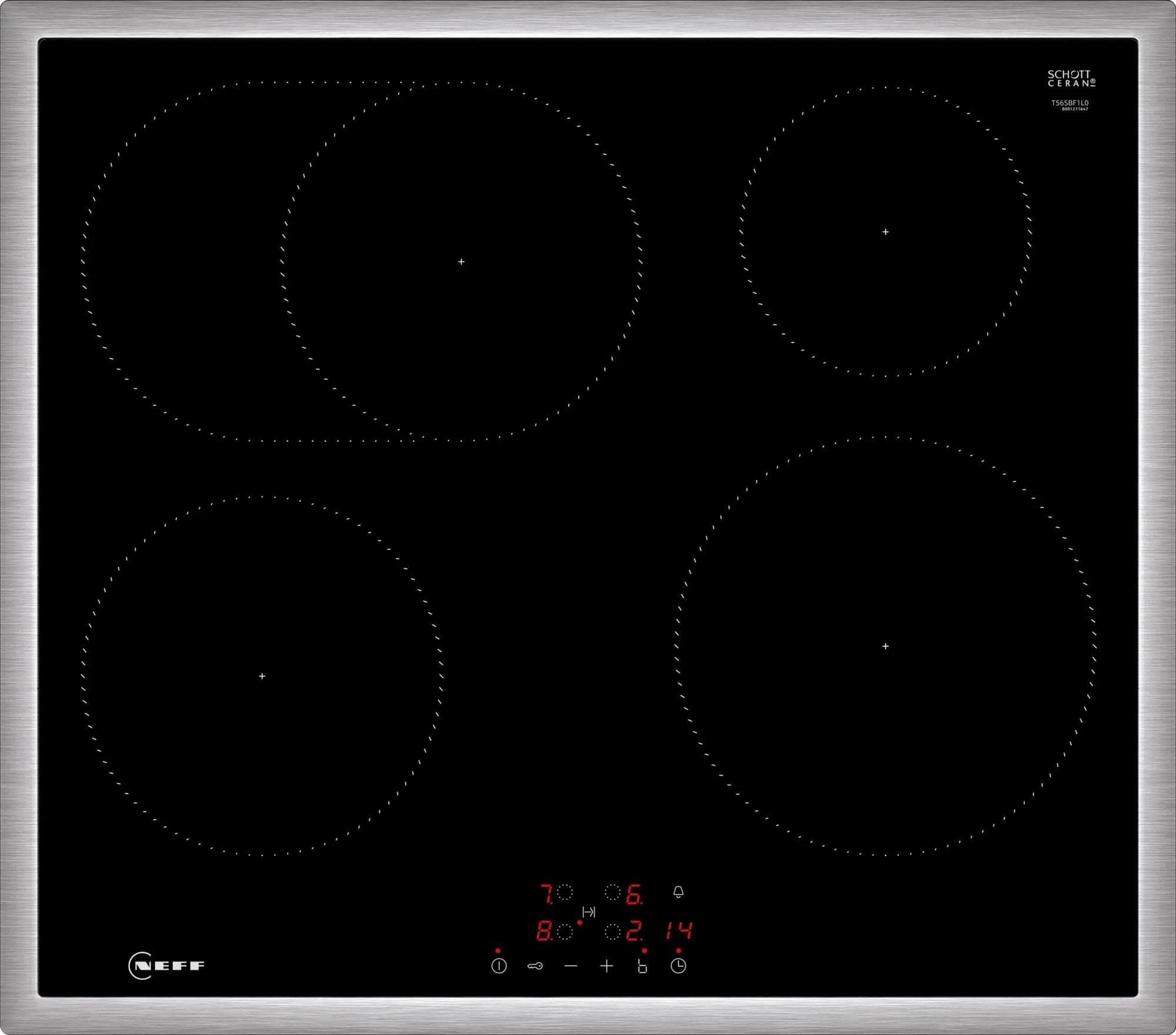This screenshot has height=1035, width=1176.
Task: Tap the zone selector dot next to 6
Action: pos(613,893)
